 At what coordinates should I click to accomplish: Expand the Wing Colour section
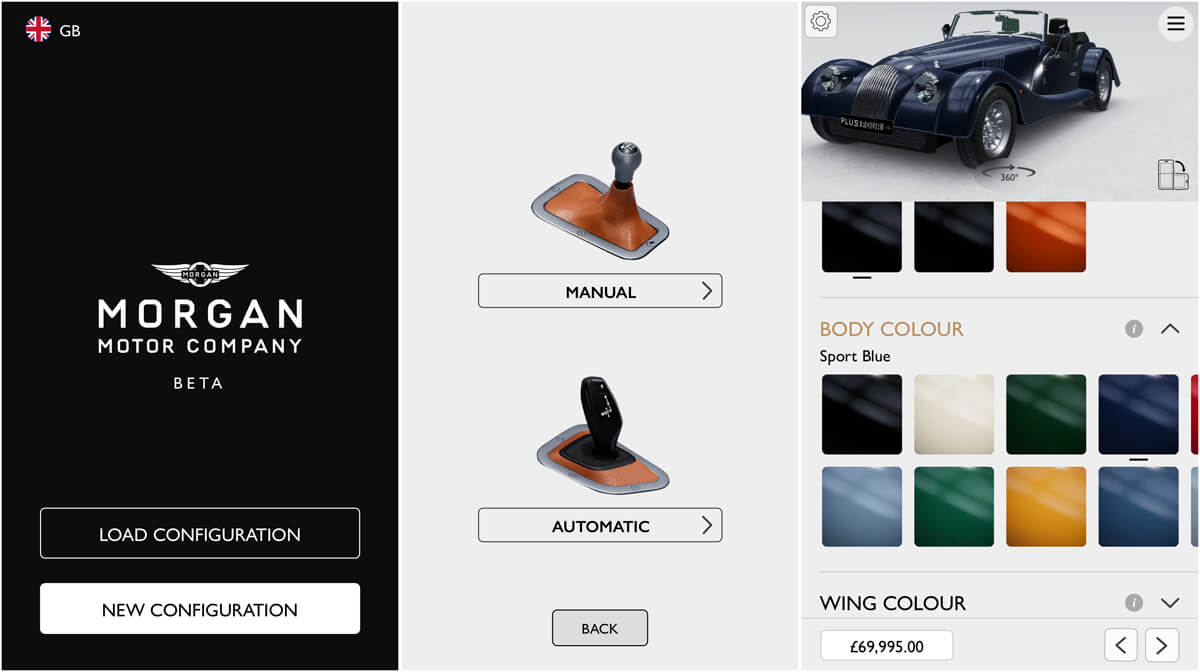(x=1170, y=603)
